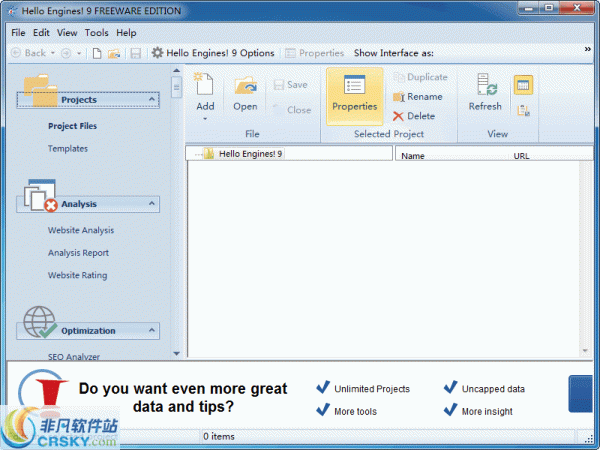Open the Add button dropdown arrow
Viewport: 600px width, 450px height.
[x=205, y=119]
